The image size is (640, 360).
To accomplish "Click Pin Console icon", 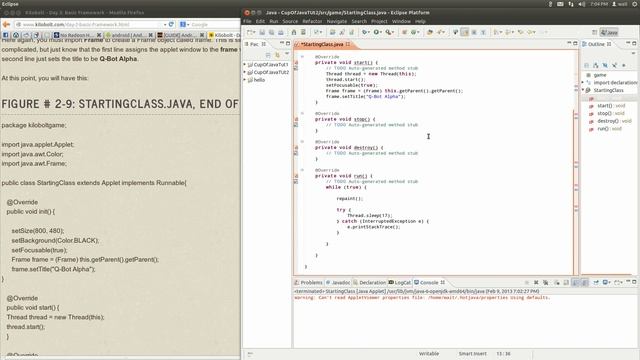I will click(596, 282).
